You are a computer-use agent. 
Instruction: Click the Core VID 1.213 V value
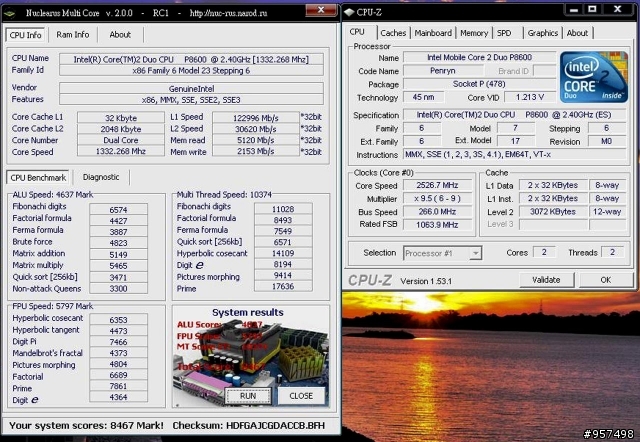point(530,97)
